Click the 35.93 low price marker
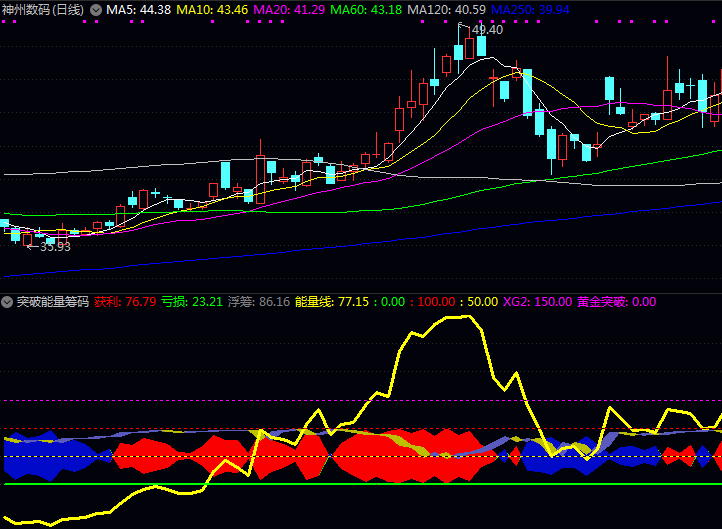The height and width of the screenshot is (529, 722). tap(55, 247)
